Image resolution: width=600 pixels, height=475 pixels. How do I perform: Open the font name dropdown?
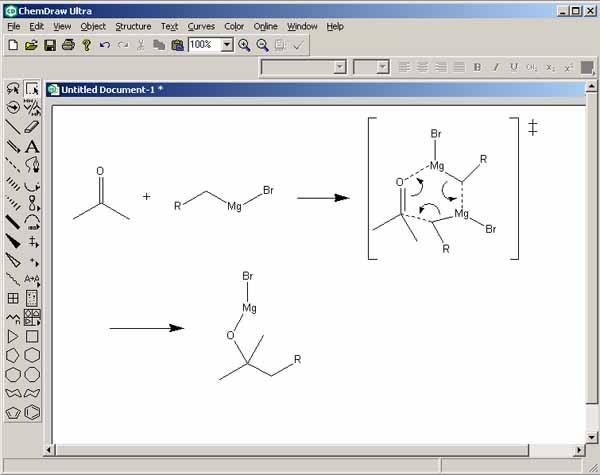tap(339, 67)
